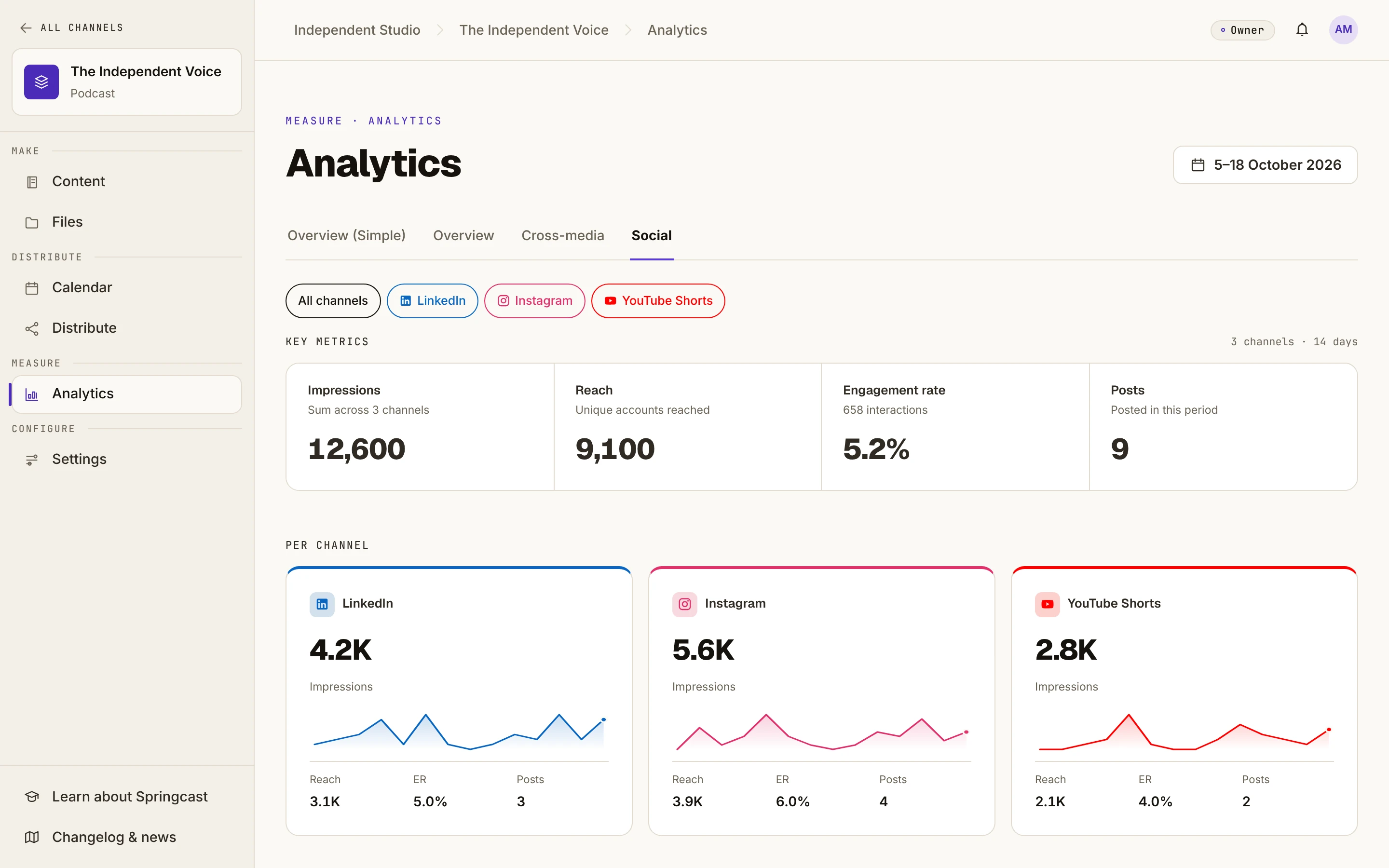The width and height of the screenshot is (1389, 868).
Task: Click the Analytics breadcrumb
Action: click(677, 30)
